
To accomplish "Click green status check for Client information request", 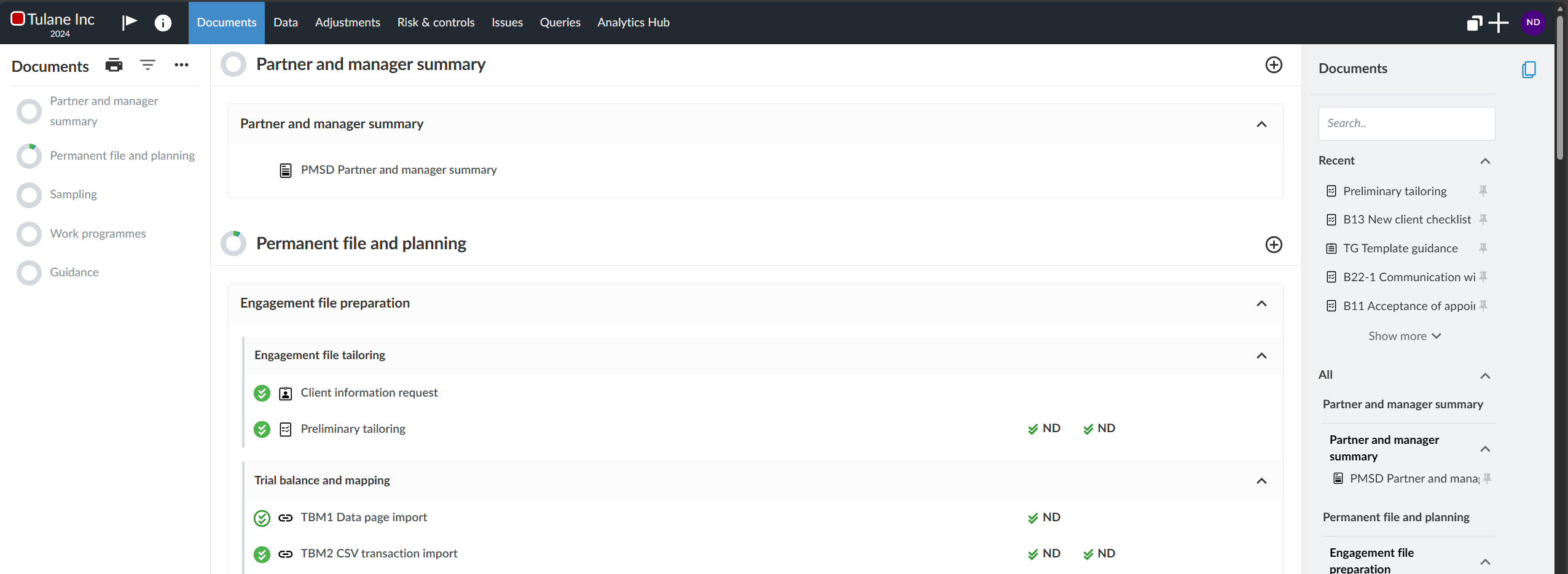I will pyautogui.click(x=262, y=393).
